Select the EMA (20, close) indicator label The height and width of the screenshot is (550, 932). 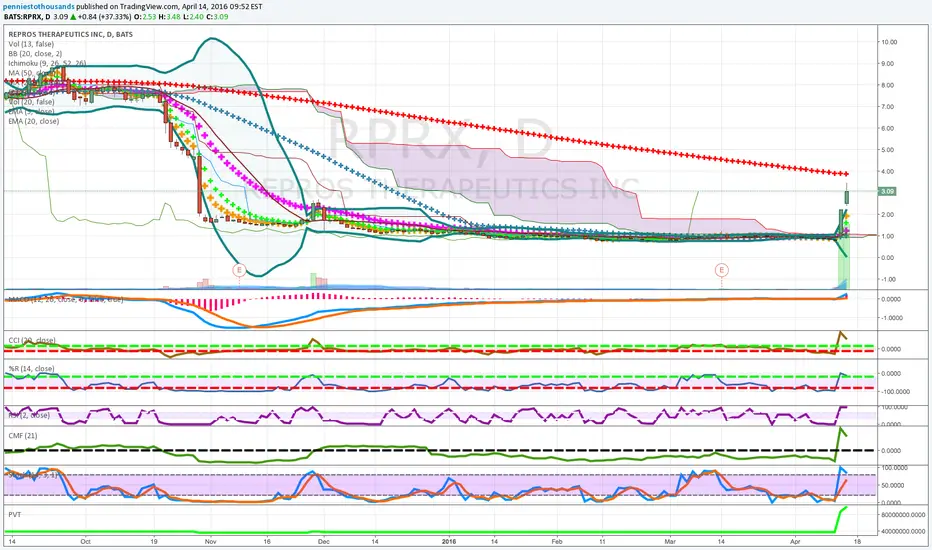33,121
